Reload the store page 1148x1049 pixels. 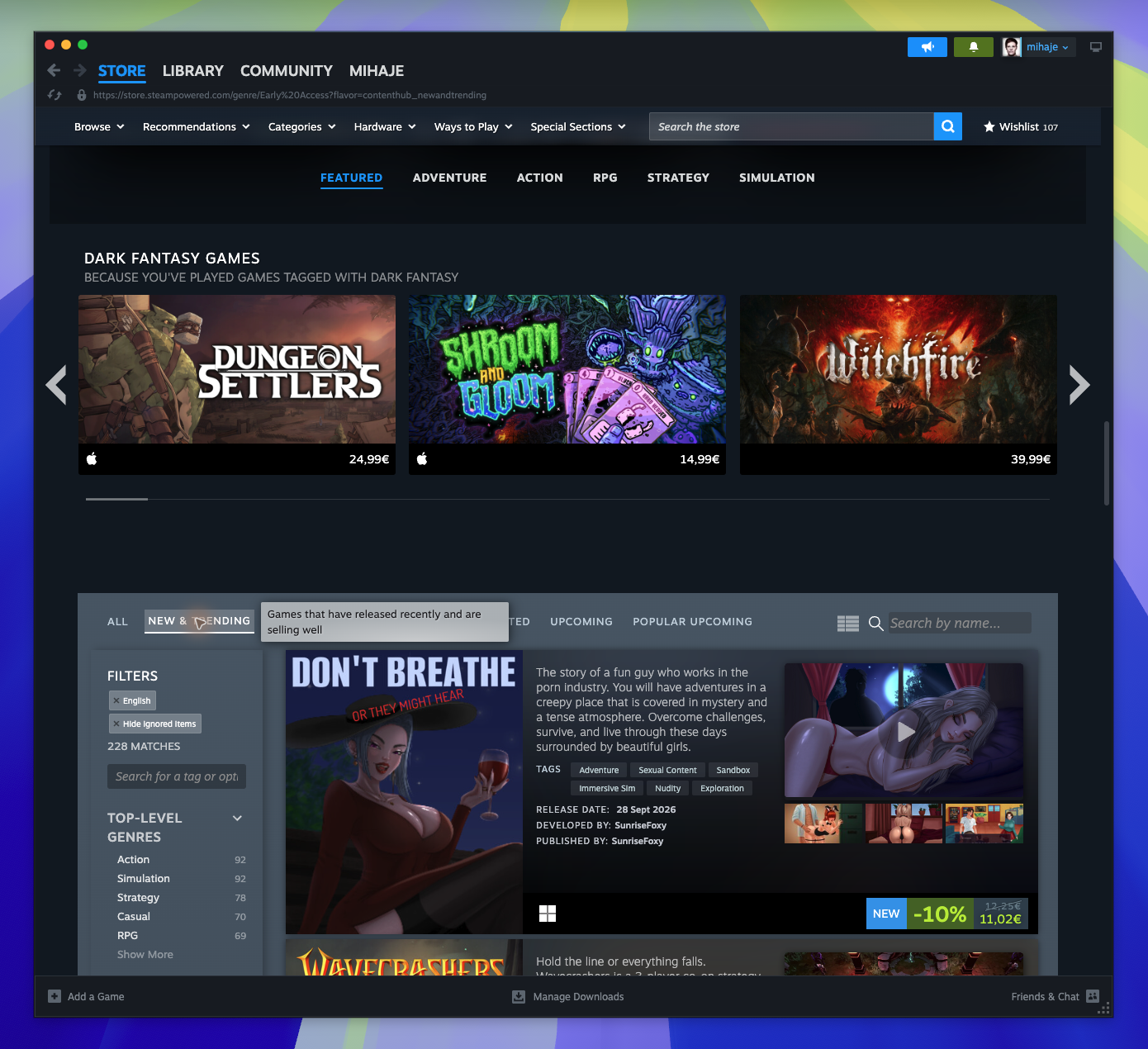[x=55, y=95]
